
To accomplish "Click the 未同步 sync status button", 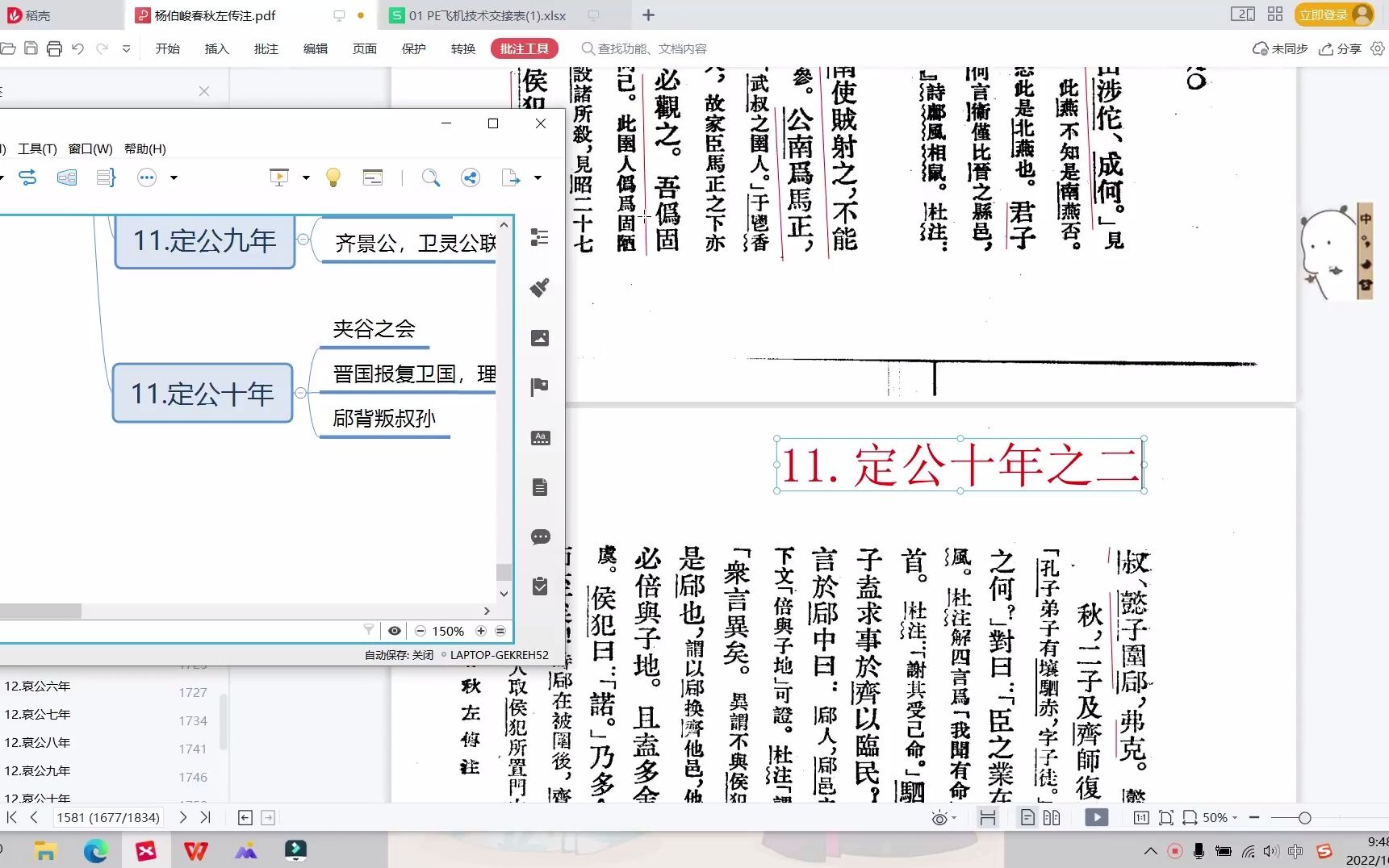I will [1280, 48].
